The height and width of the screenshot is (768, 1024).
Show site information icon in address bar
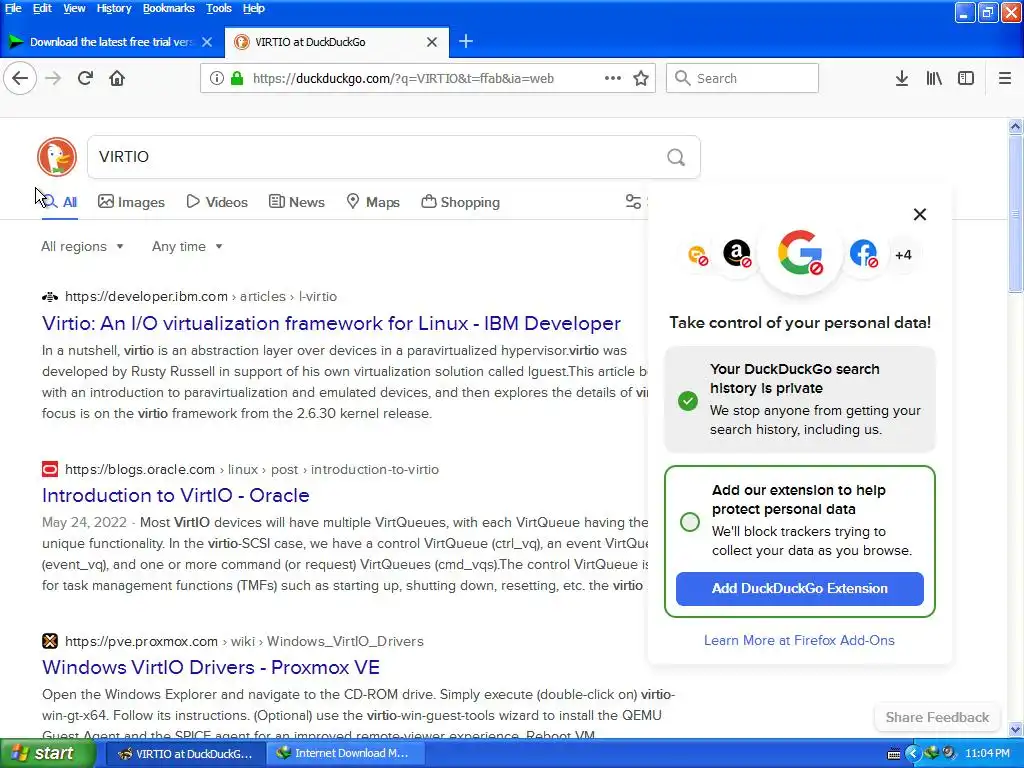(217, 78)
